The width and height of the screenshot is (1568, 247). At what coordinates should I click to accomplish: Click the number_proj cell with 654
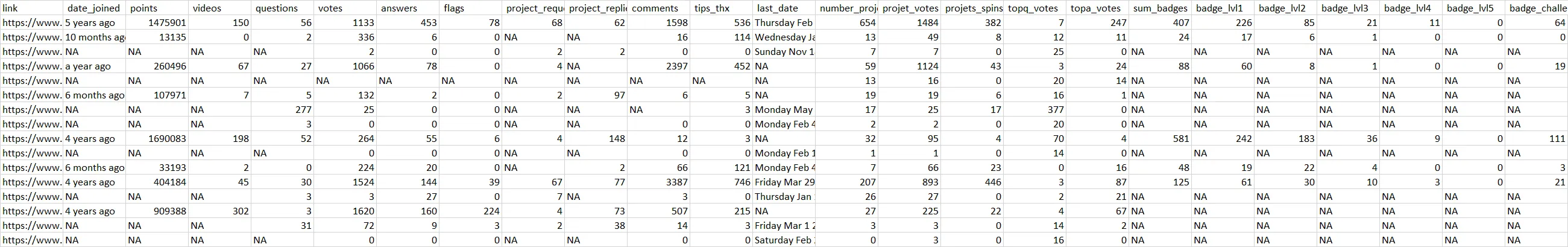[848, 22]
